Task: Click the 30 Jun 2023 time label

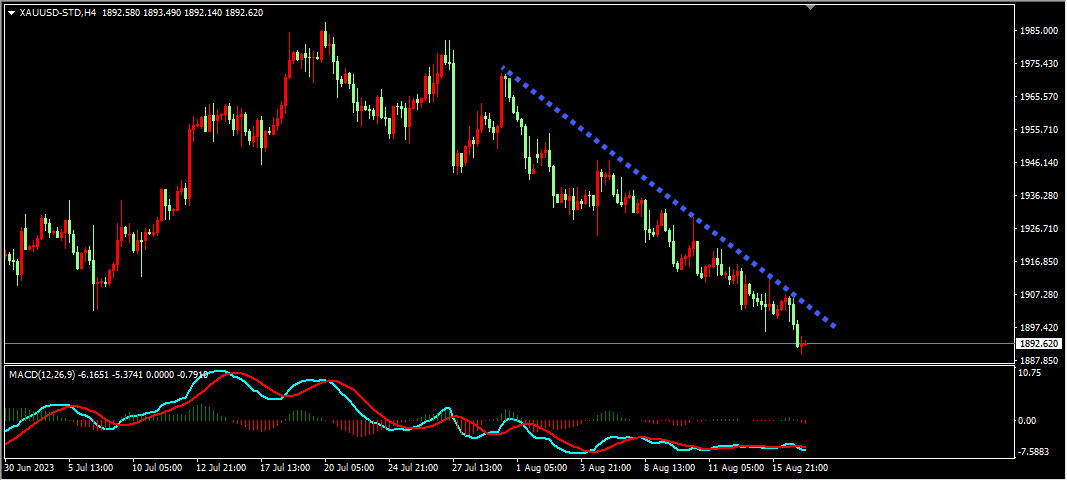Action: coord(29,468)
